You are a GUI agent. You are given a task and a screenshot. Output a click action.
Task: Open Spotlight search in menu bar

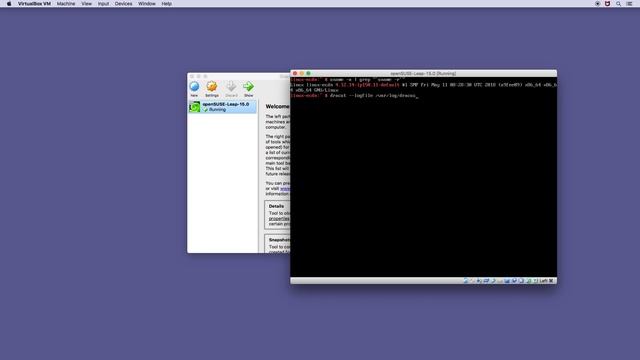pyautogui.click(x=618, y=4)
